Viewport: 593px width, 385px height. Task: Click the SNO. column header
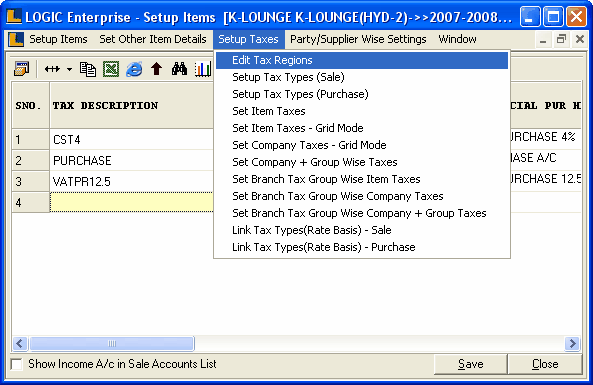click(x=31, y=106)
